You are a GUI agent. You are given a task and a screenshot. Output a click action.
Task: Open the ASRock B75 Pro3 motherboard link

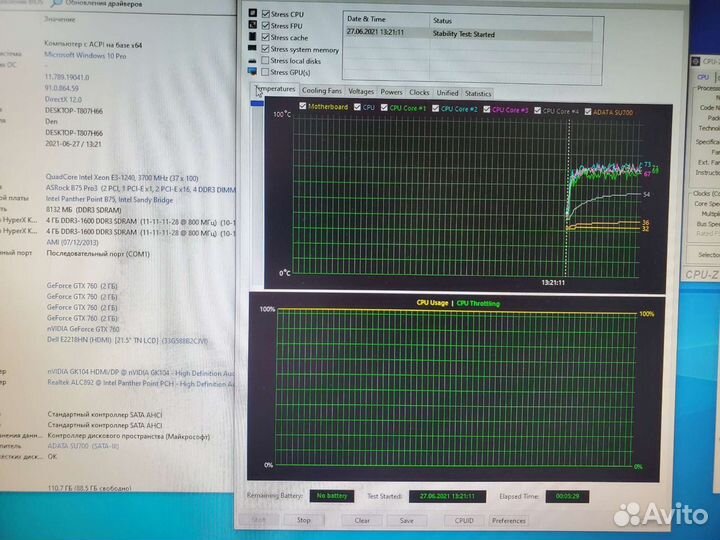(140, 189)
